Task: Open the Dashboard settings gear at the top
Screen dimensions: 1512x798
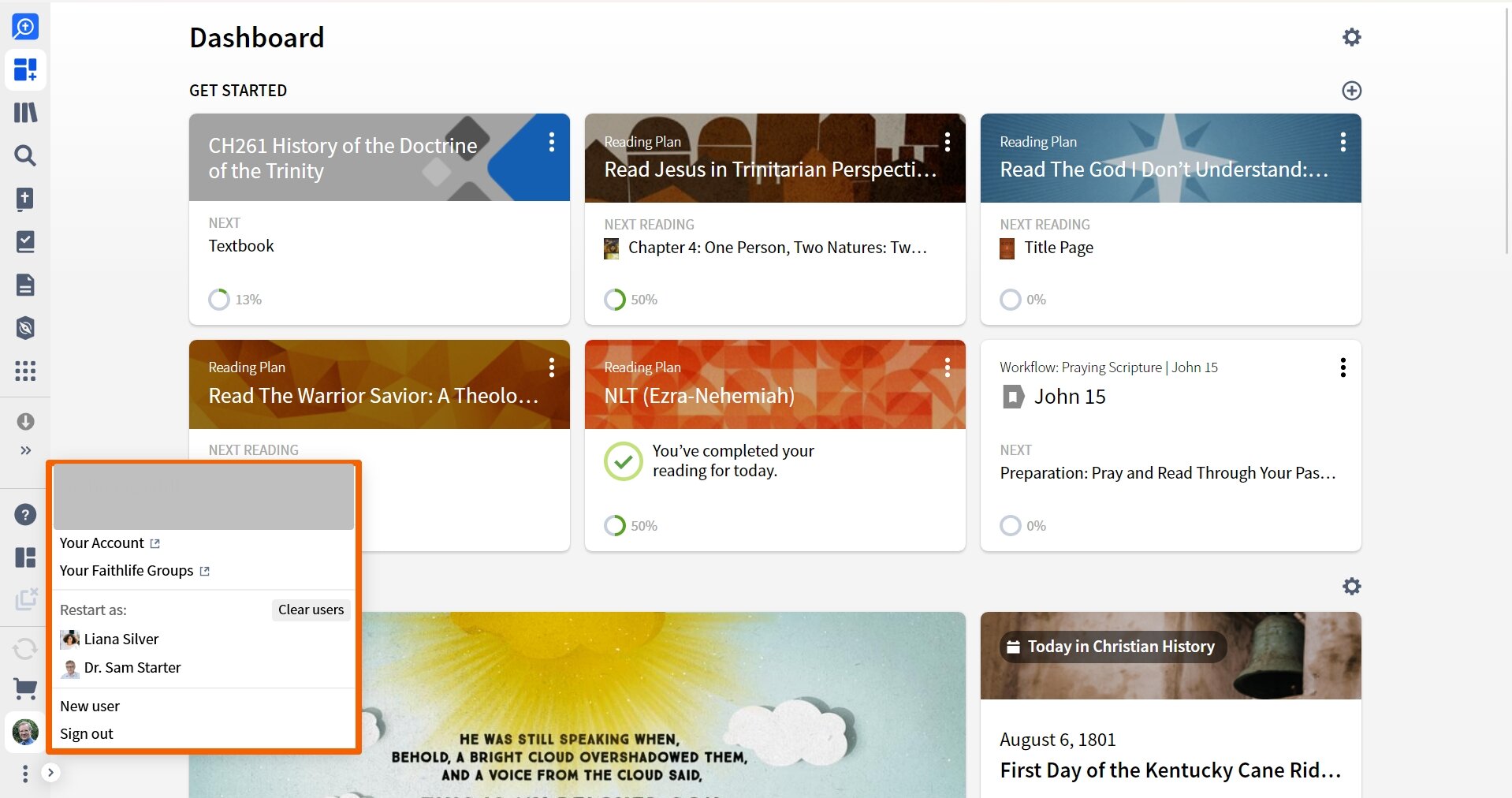Action: point(1351,37)
